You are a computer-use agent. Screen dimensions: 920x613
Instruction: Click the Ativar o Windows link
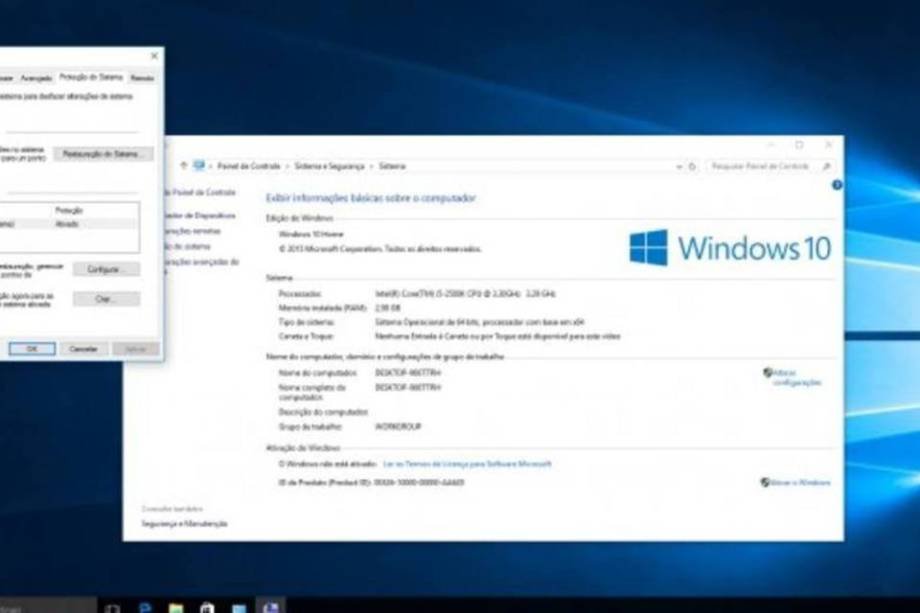tap(800, 483)
